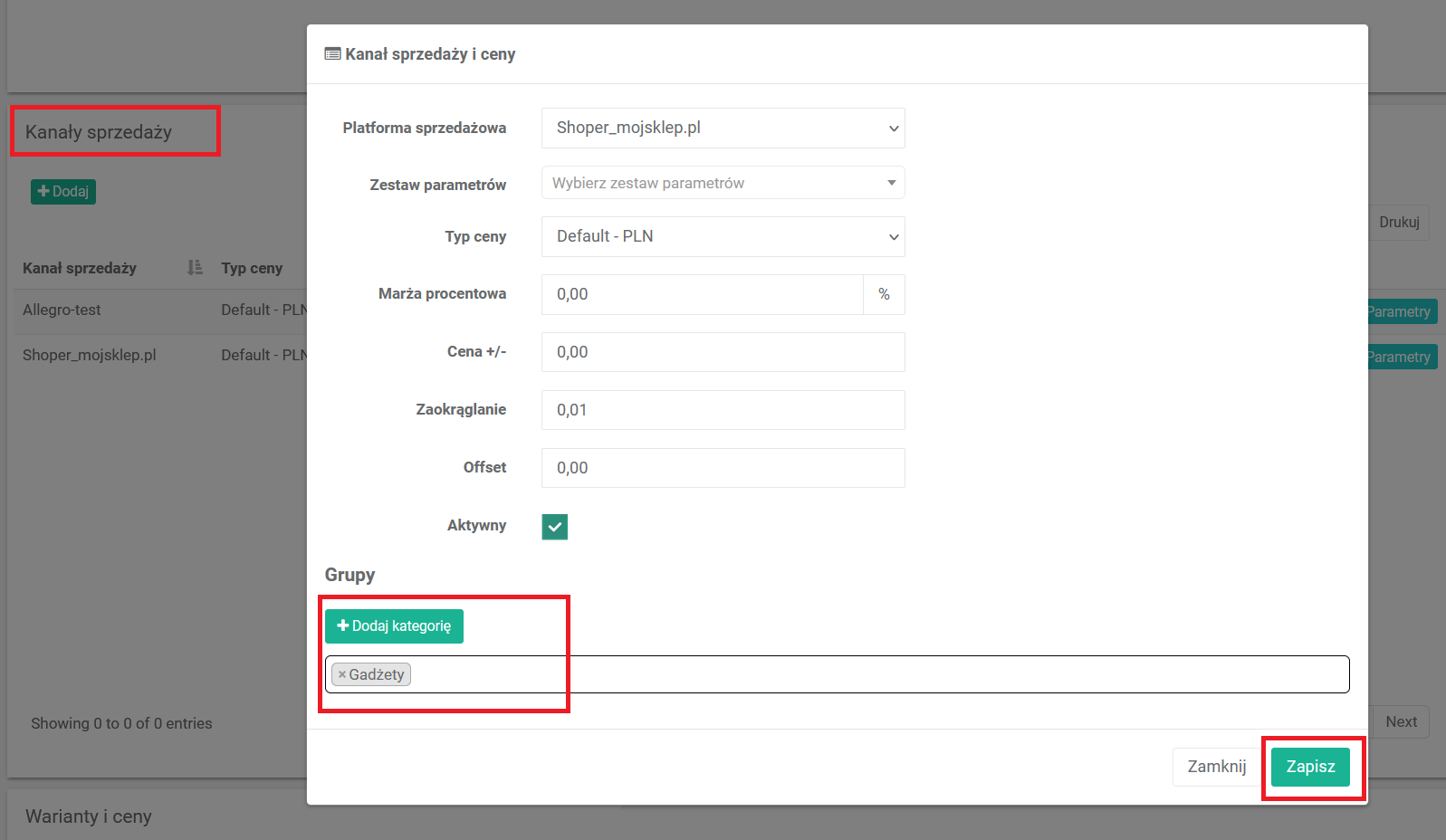Toggle the Aktywny checkbox
The height and width of the screenshot is (840, 1446).
tap(555, 527)
